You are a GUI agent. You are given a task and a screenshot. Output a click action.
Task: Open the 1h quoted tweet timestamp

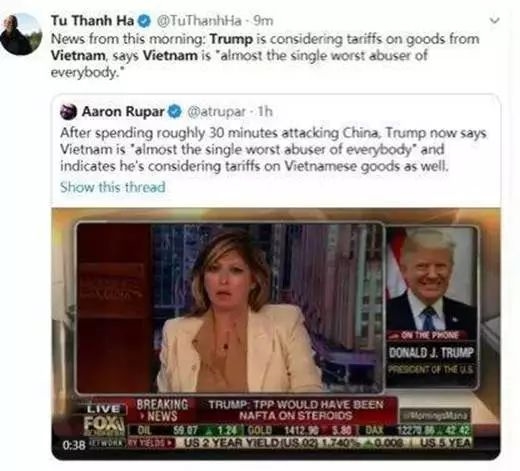(265, 111)
